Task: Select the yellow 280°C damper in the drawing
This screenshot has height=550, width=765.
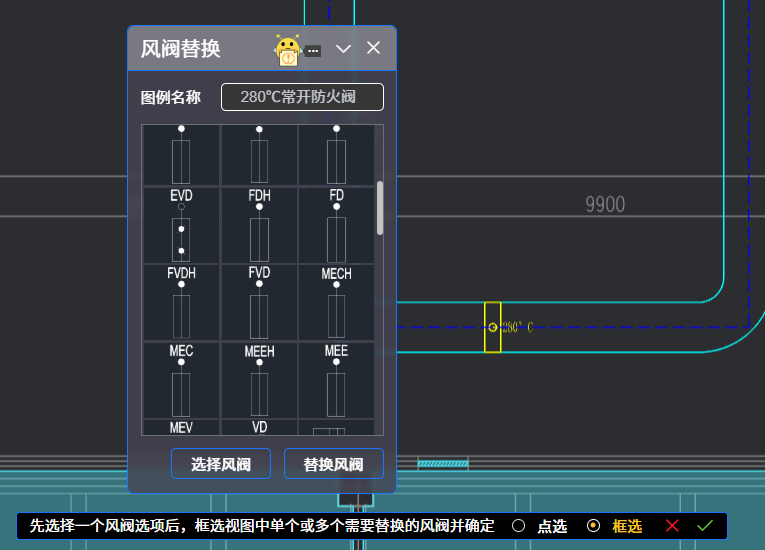Action: pyautogui.click(x=492, y=327)
